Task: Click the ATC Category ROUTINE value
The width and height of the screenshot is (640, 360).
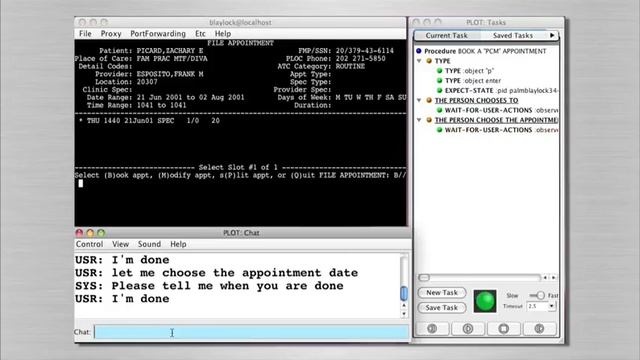Action: pyautogui.click(x=350, y=66)
